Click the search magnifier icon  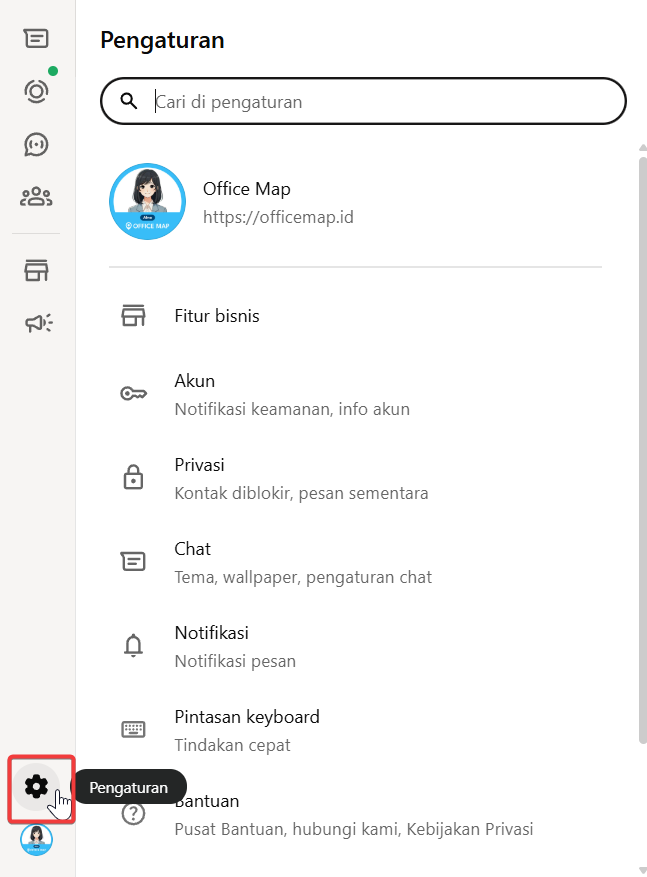tap(128, 101)
